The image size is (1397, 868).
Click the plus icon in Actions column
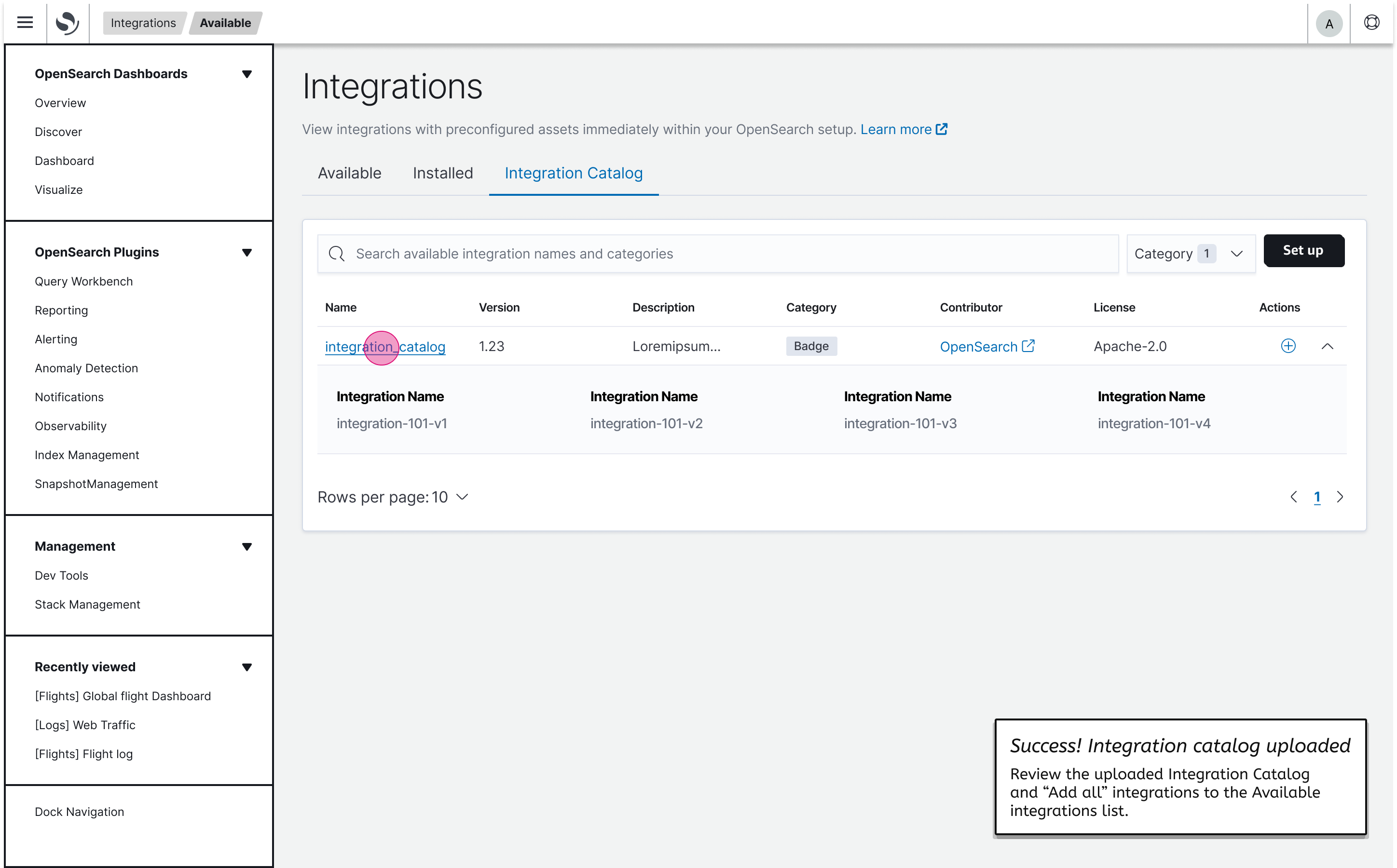(1288, 346)
